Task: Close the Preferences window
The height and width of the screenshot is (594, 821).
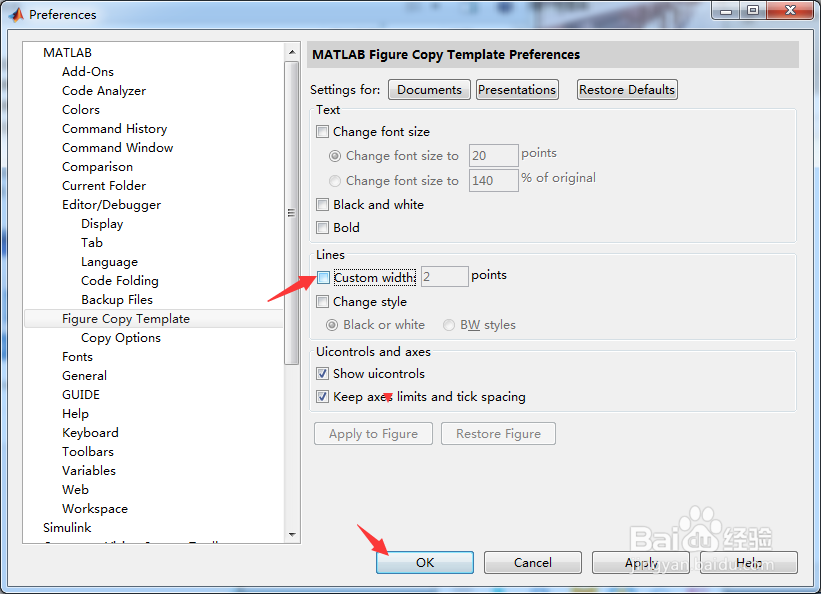Action: (x=791, y=11)
